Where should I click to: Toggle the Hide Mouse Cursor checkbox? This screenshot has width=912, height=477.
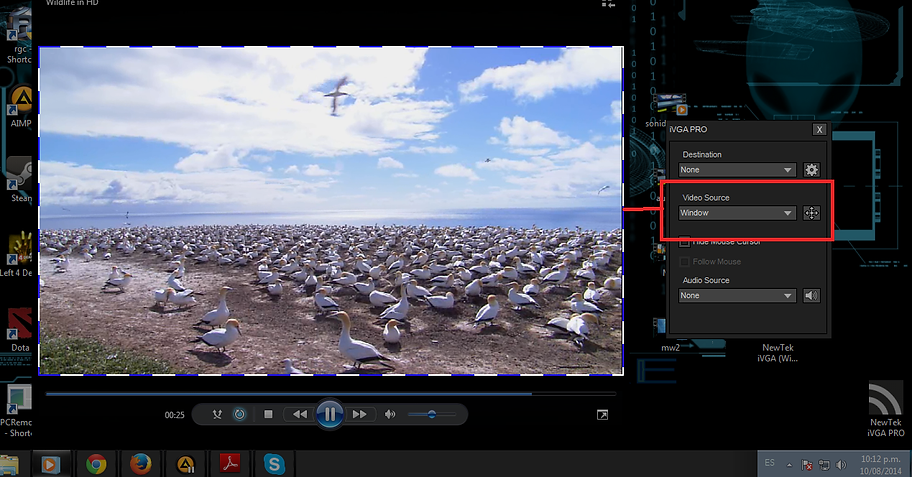coord(685,241)
